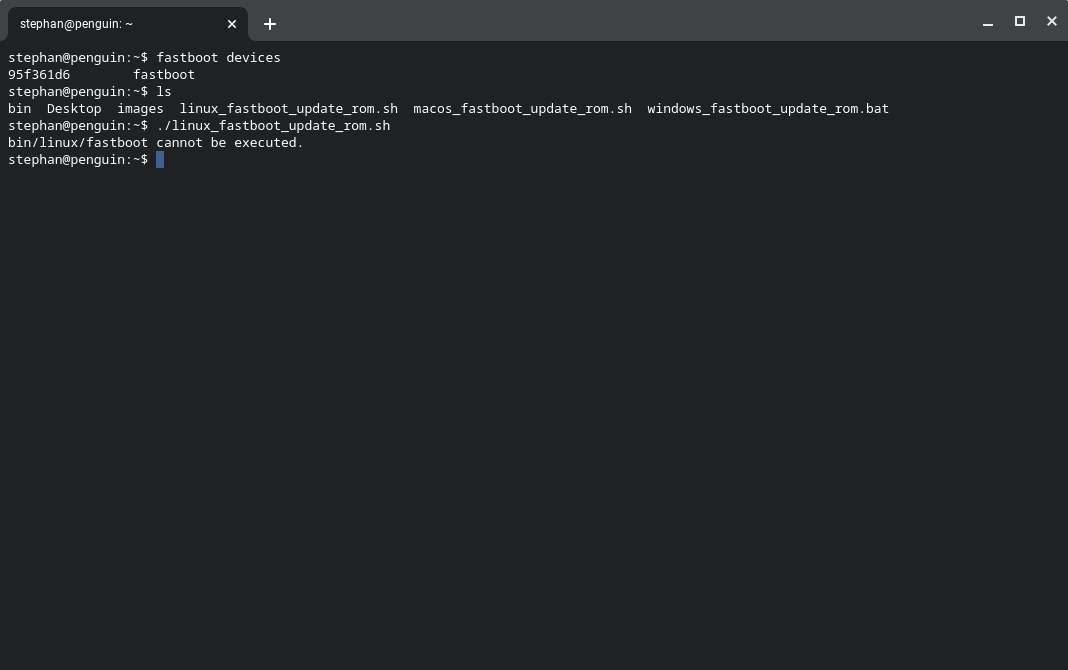Image resolution: width=1068 pixels, height=670 pixels.
Task: Click the 'images' directory name
Action: (x=140, y=109)
